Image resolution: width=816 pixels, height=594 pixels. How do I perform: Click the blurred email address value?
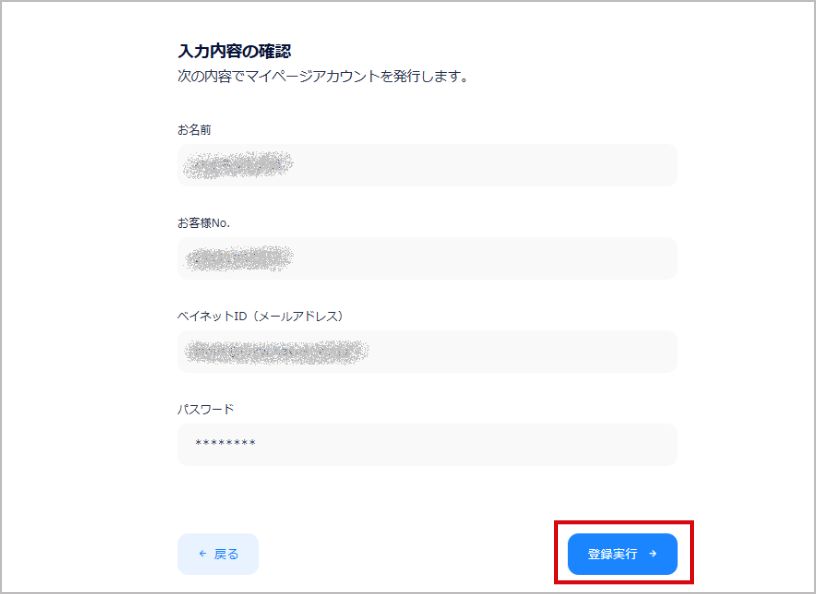(x=277, y=351)
